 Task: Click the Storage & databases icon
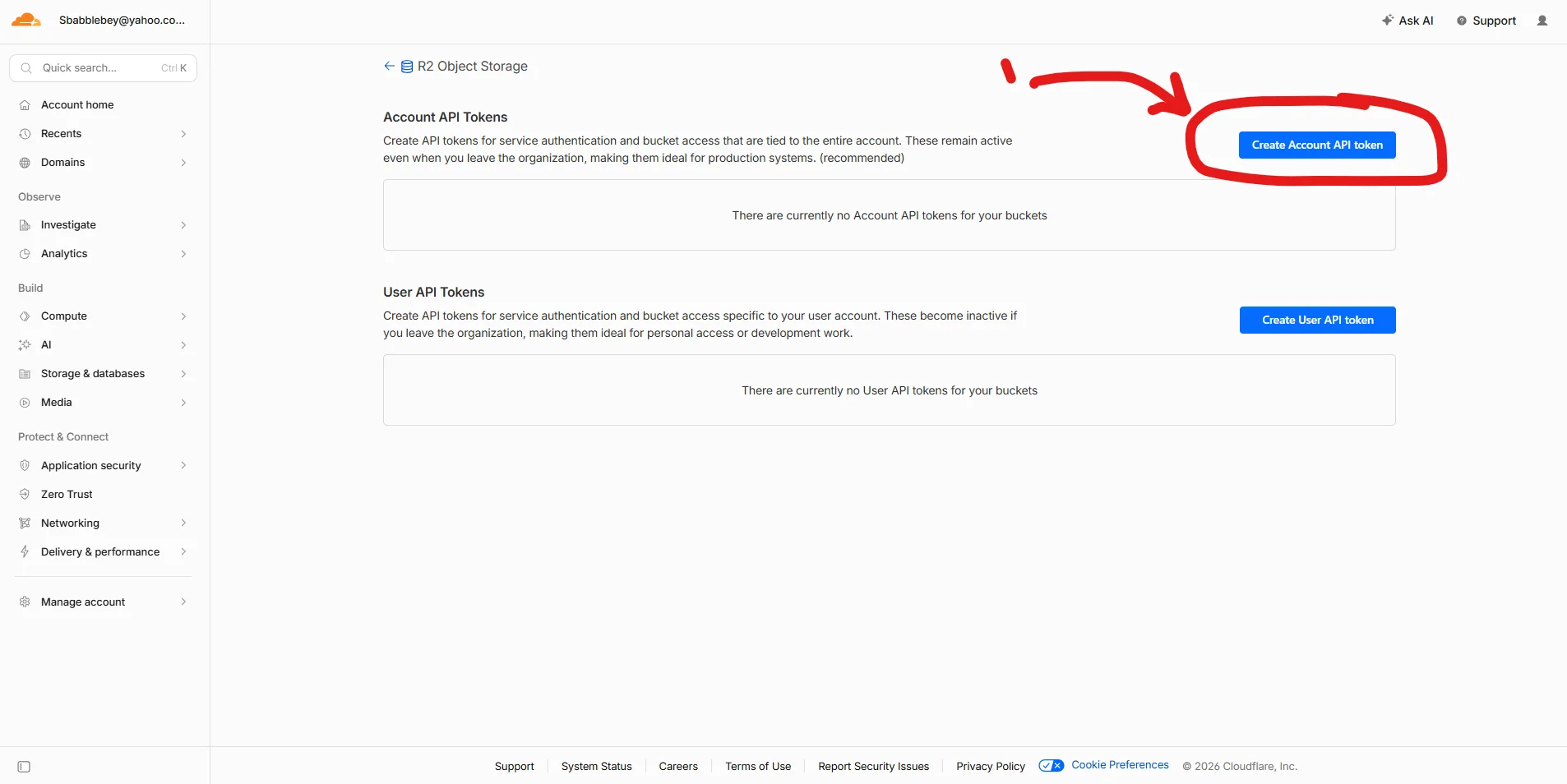coord(25,374)
